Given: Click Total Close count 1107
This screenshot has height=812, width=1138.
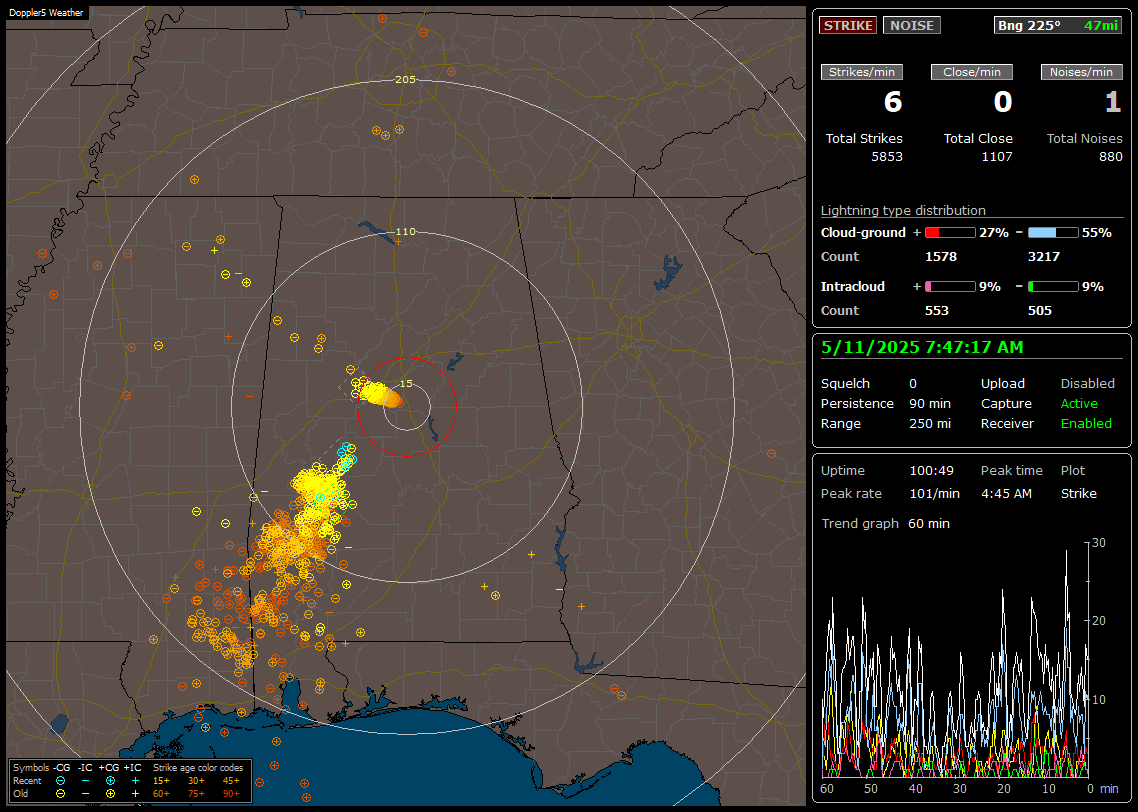Looking at the screenshot, I should (996, 157).
